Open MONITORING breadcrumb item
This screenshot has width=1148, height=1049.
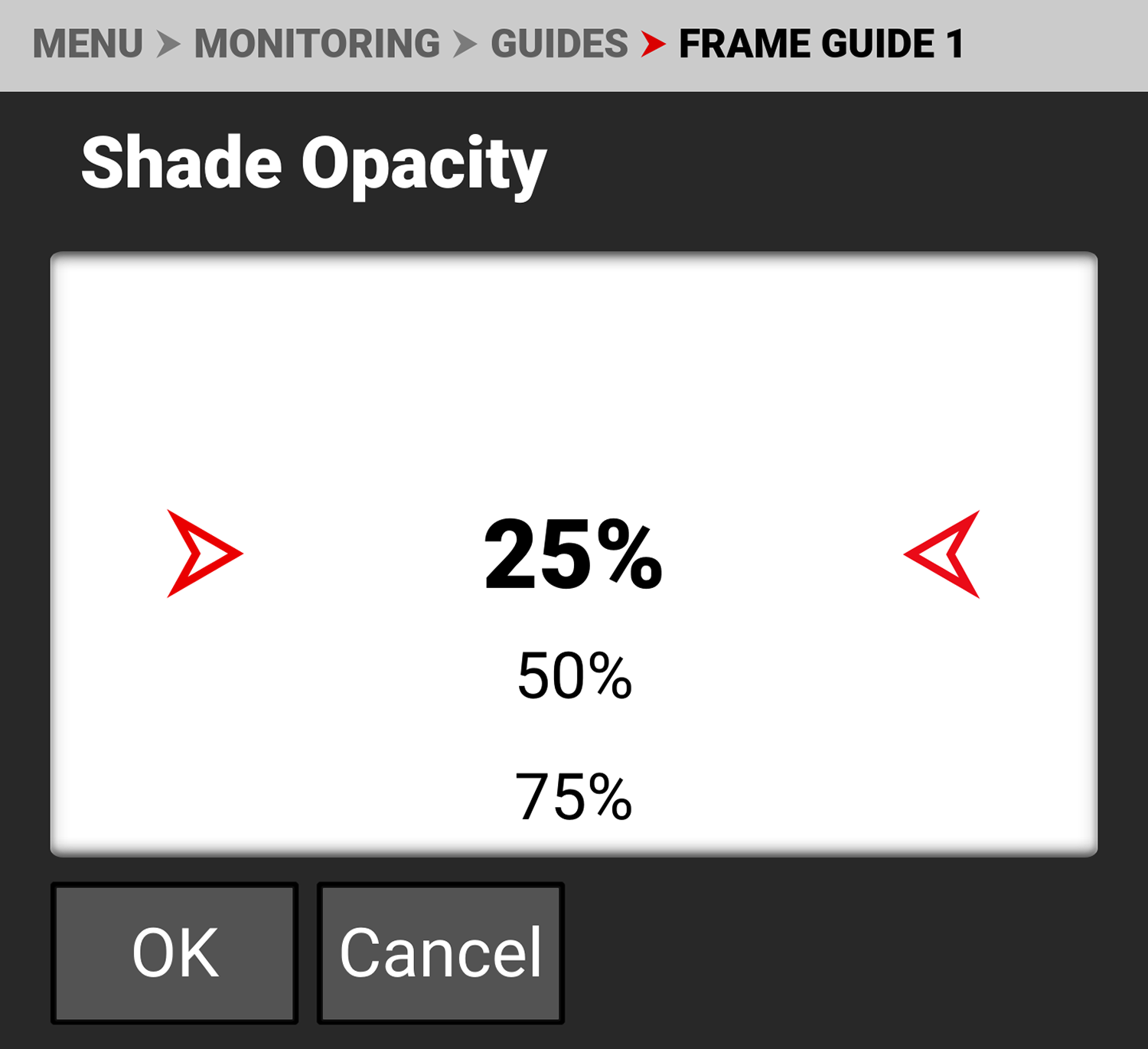point(317,44)
